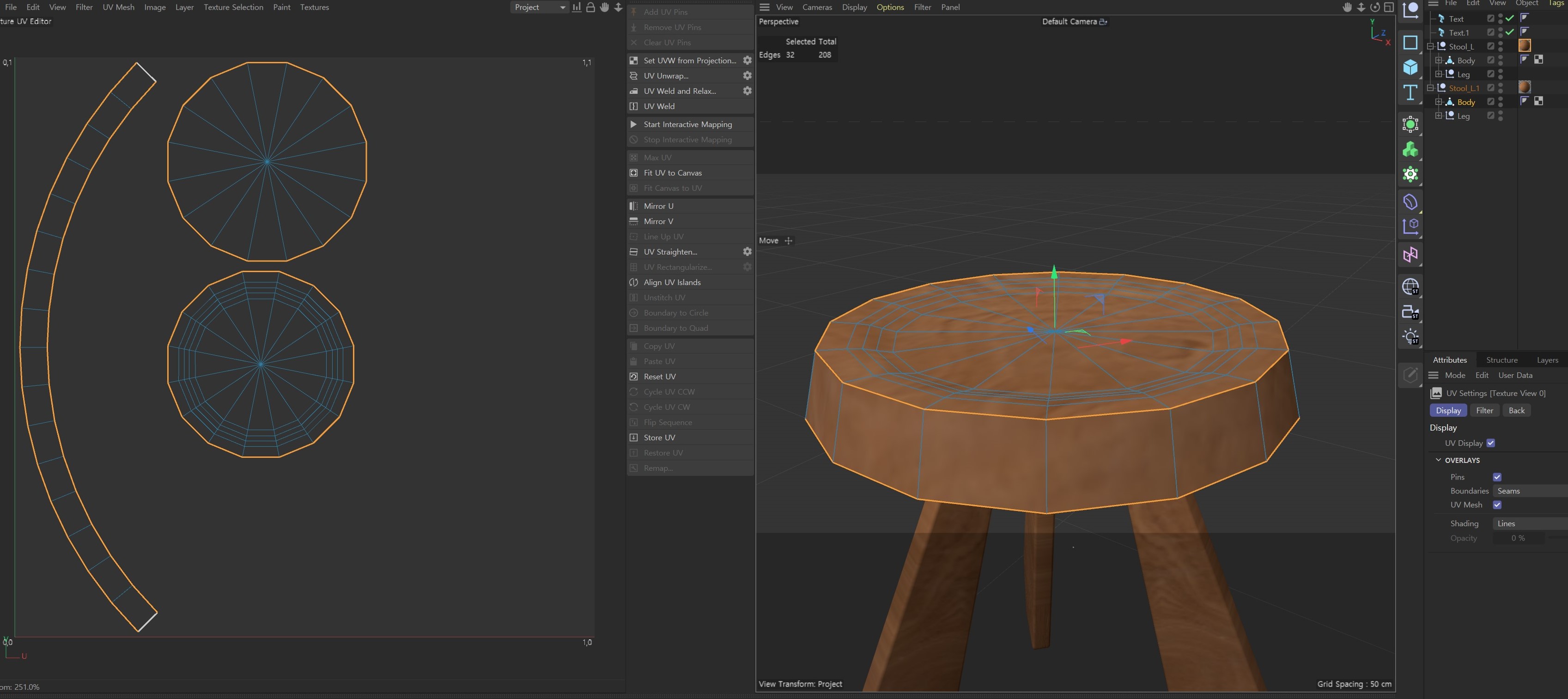Open the globe environment icon
Image resolution: width=1568 pixels, height=699 pixels.
click(1410, 286)
